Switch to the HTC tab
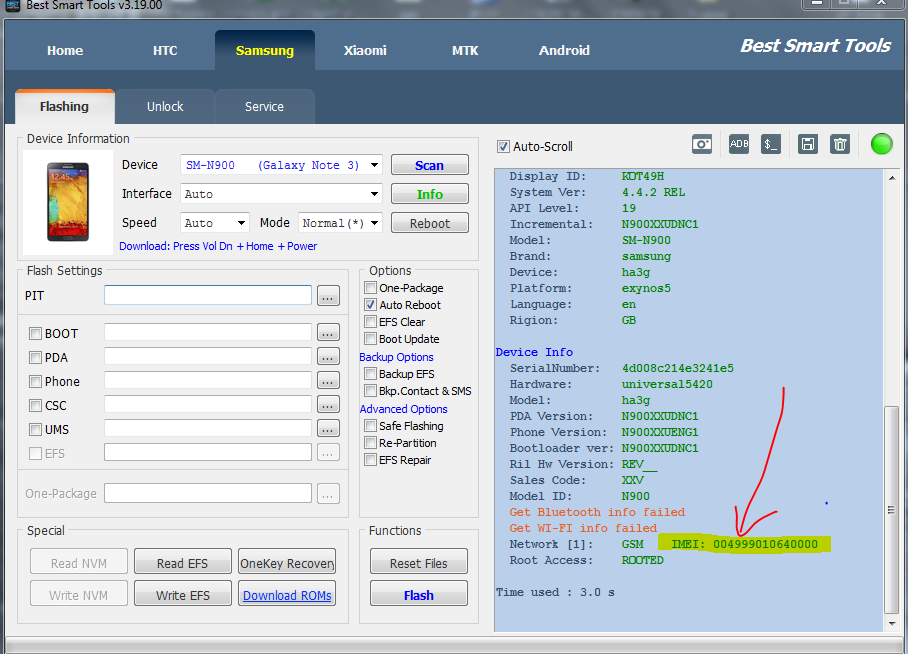Viewport: 908px width, 654px height. 165,50
